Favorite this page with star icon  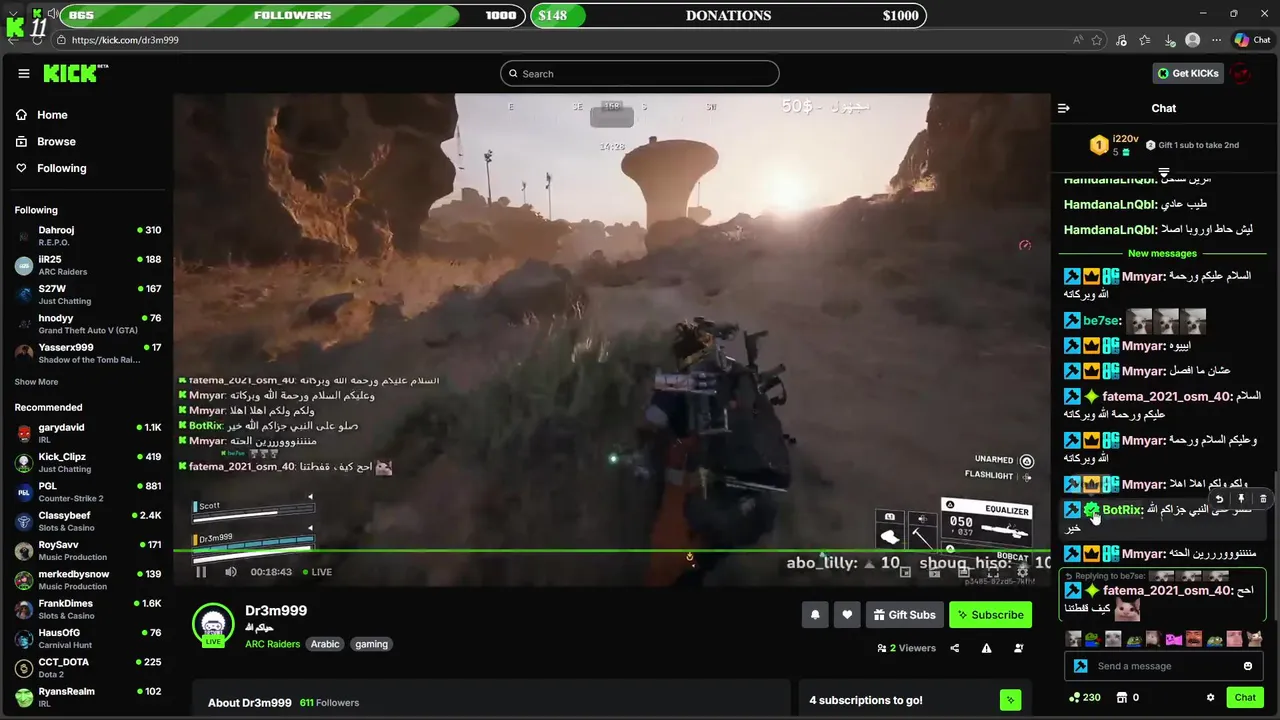tap(1097, 40)
